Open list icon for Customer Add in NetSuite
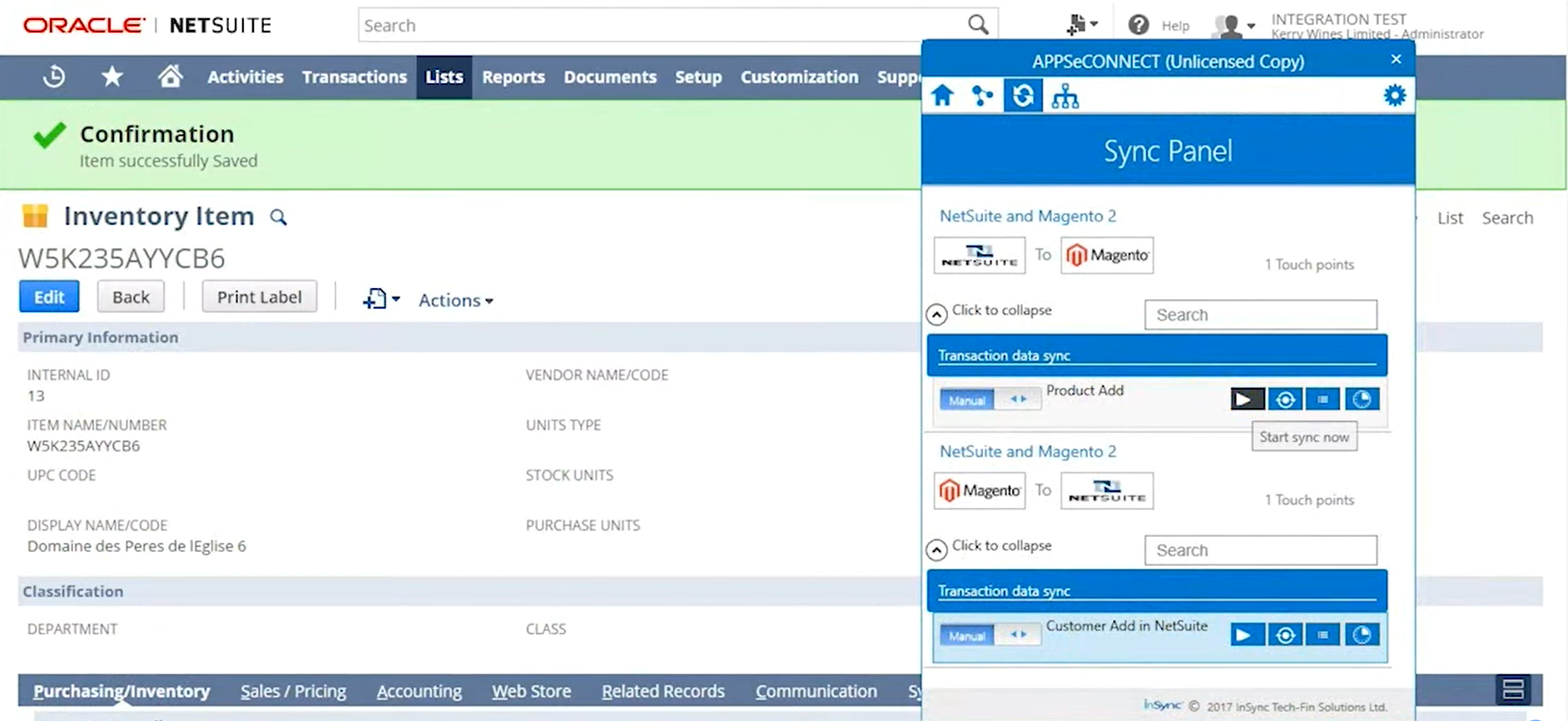Image resolution: width=1568 pixels, height=721 pixels. coord(1323,635)
